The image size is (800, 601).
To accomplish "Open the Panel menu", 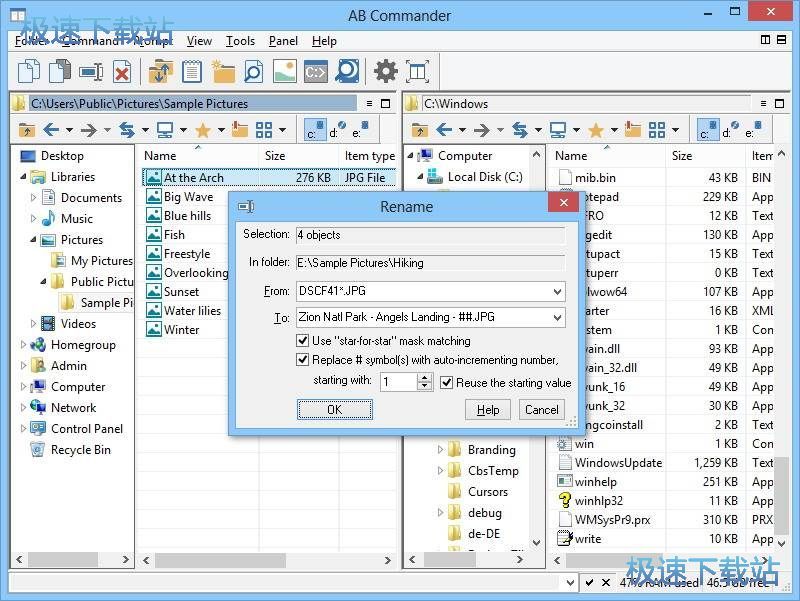I will [x=283, y=41].
